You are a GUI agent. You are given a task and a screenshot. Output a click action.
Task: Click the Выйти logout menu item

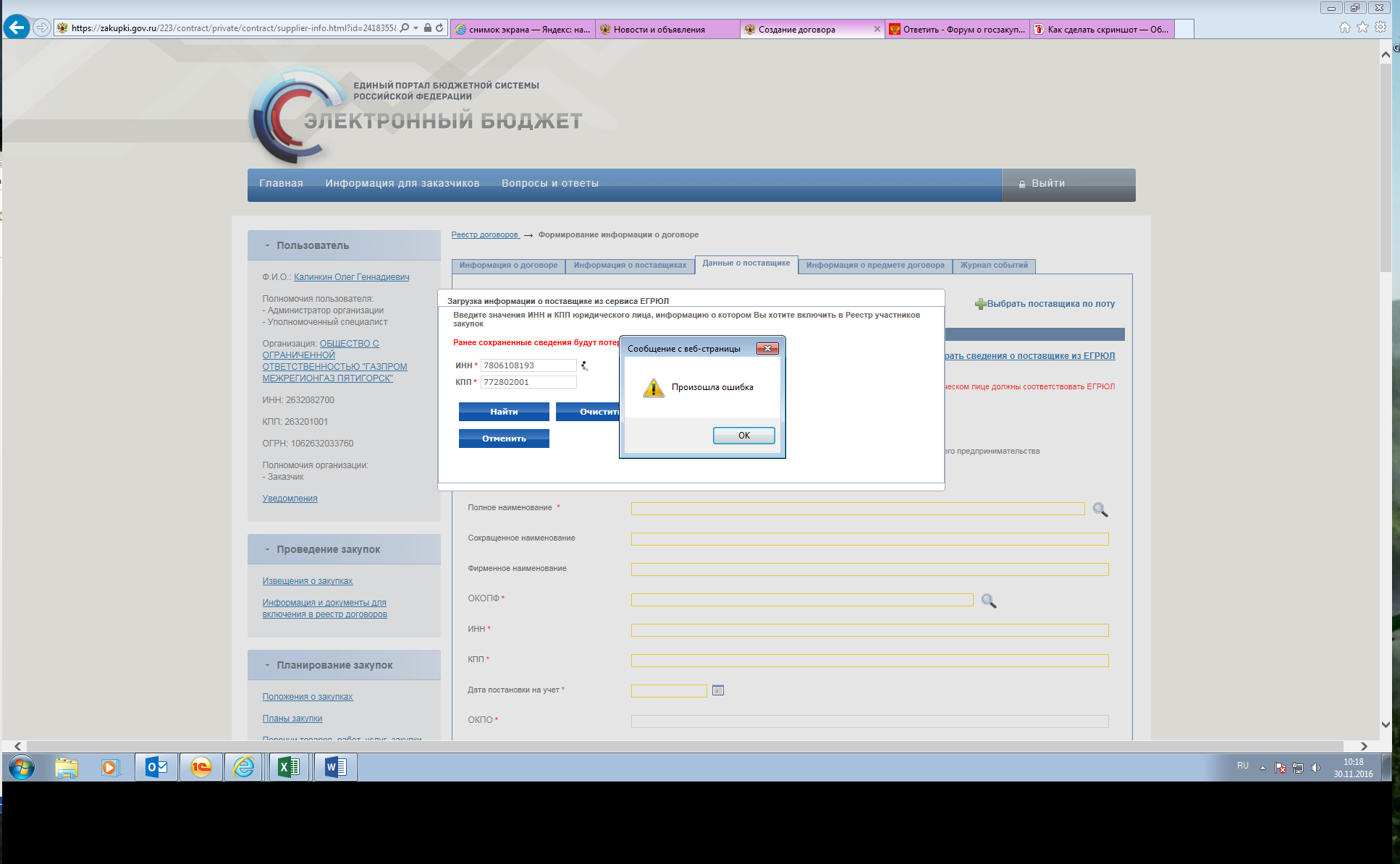tap(1047, 184)
